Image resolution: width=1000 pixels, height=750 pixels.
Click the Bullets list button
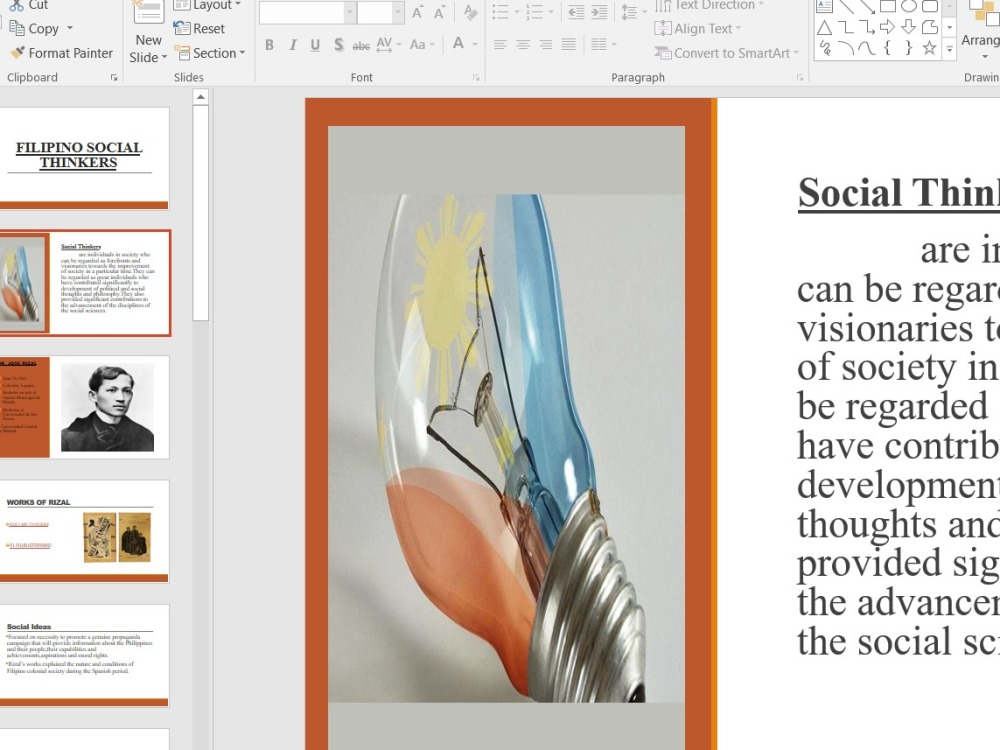click(501, 12)
